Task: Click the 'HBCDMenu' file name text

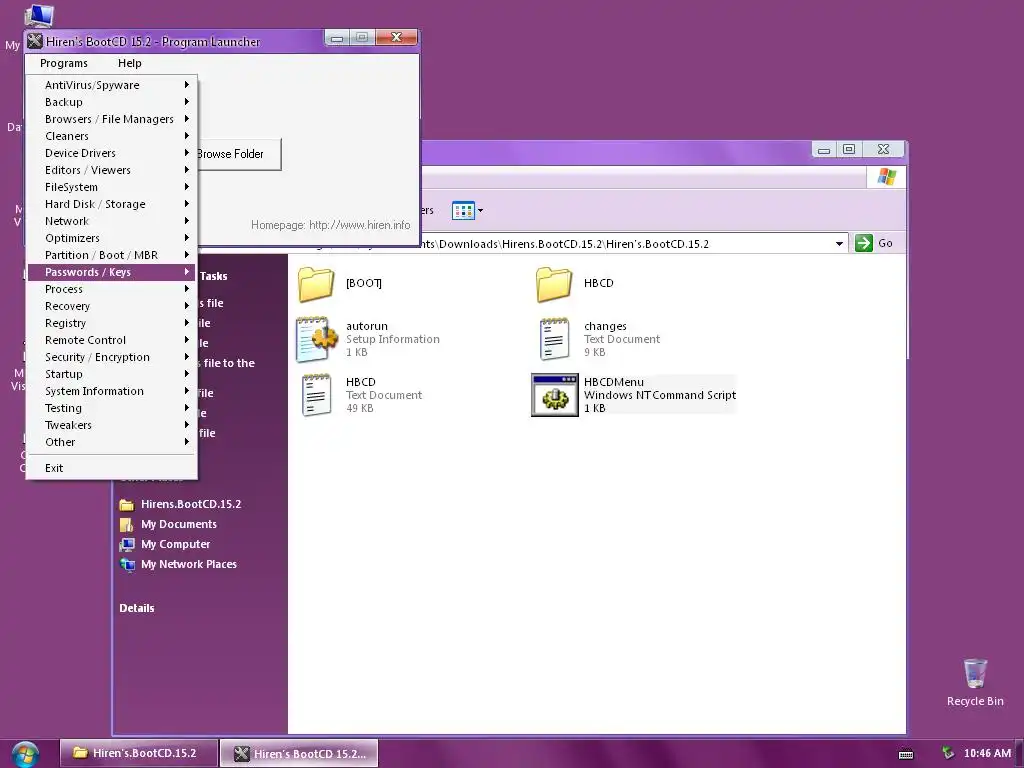Action: 614,382
